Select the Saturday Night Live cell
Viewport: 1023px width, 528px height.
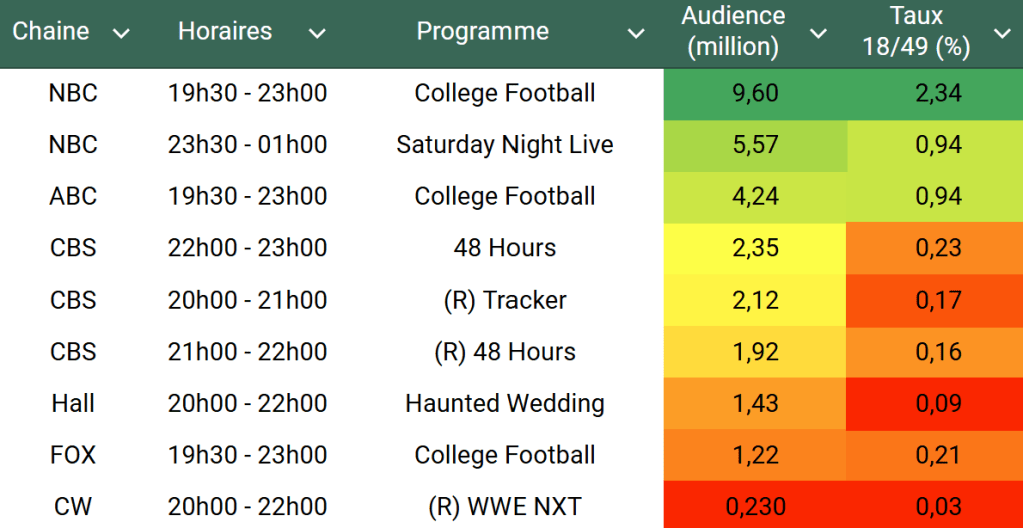[505, 145]
